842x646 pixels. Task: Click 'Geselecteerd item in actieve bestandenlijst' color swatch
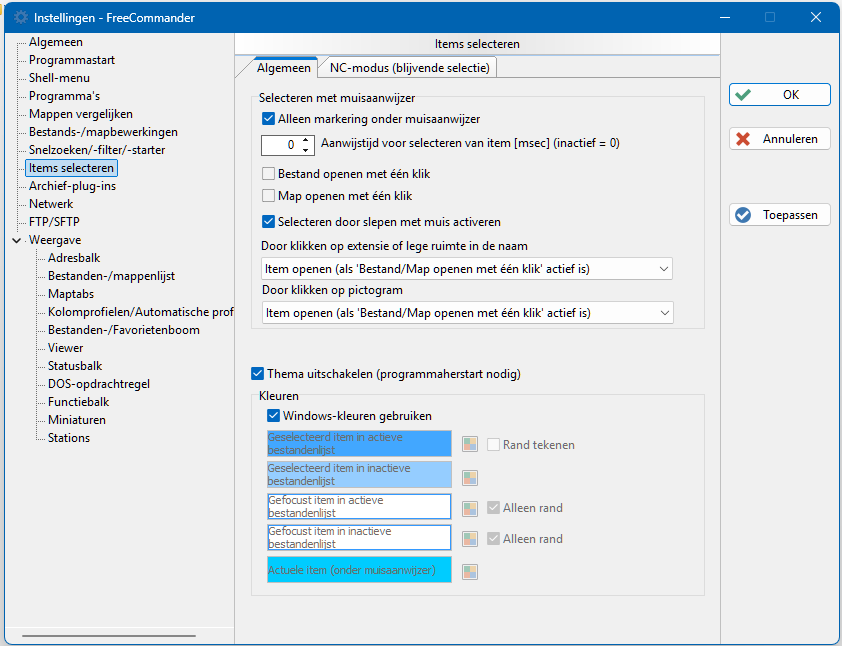pyautogui.click(x=359, y=444)
